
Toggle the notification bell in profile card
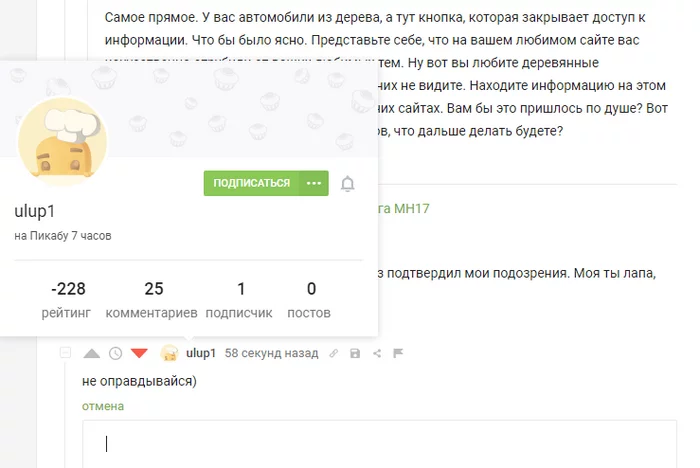pyautogui.click(x=347, y=184)
